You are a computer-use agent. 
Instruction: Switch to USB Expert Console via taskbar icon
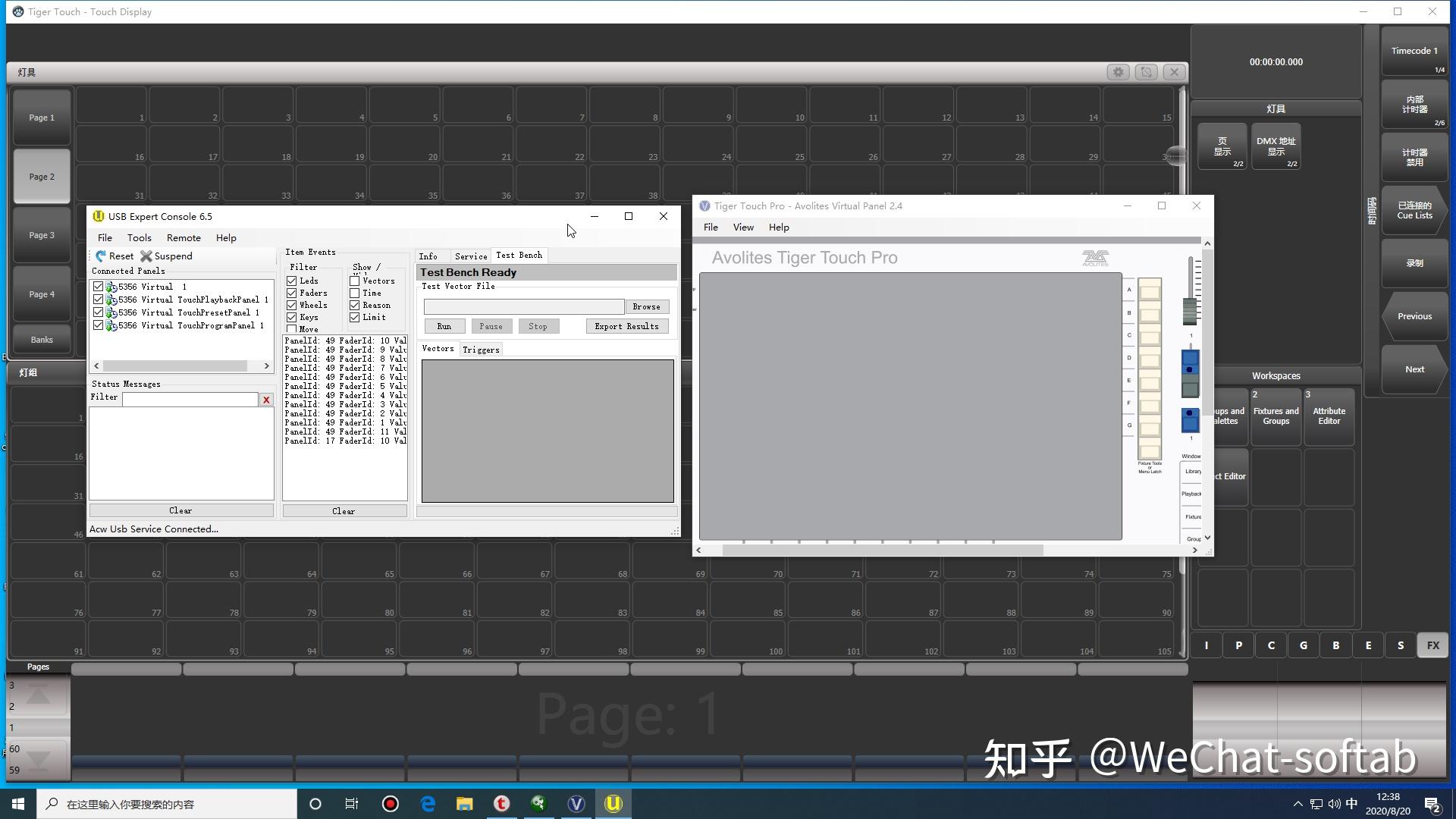613,803
